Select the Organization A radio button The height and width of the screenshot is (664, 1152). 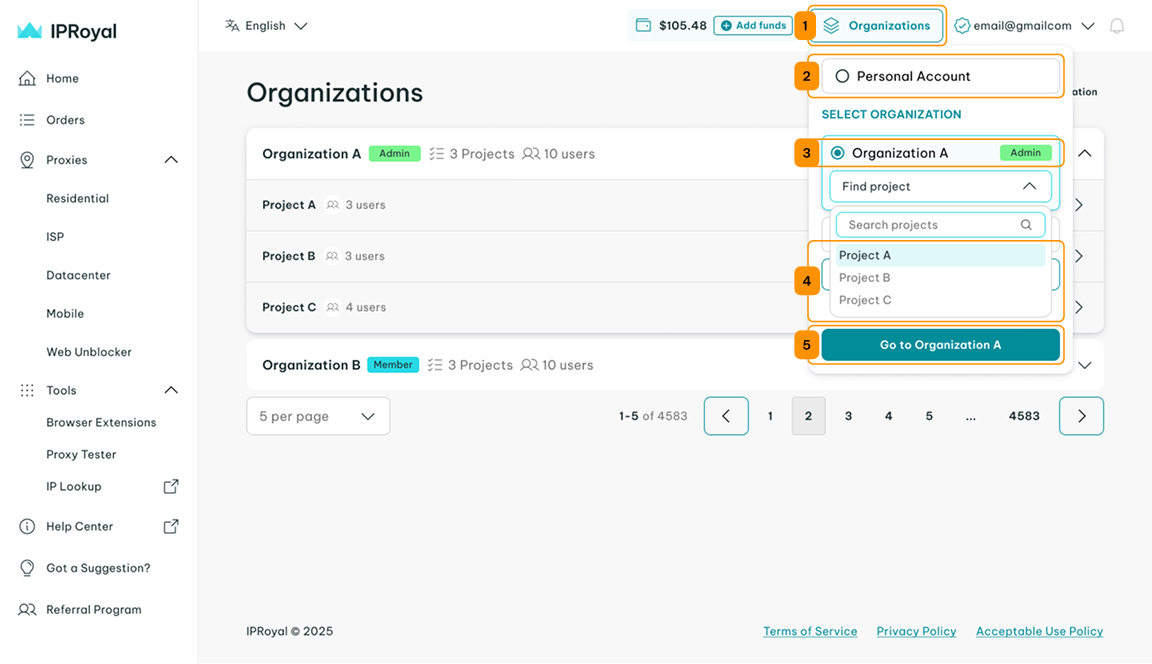click(x=838, y=153)
